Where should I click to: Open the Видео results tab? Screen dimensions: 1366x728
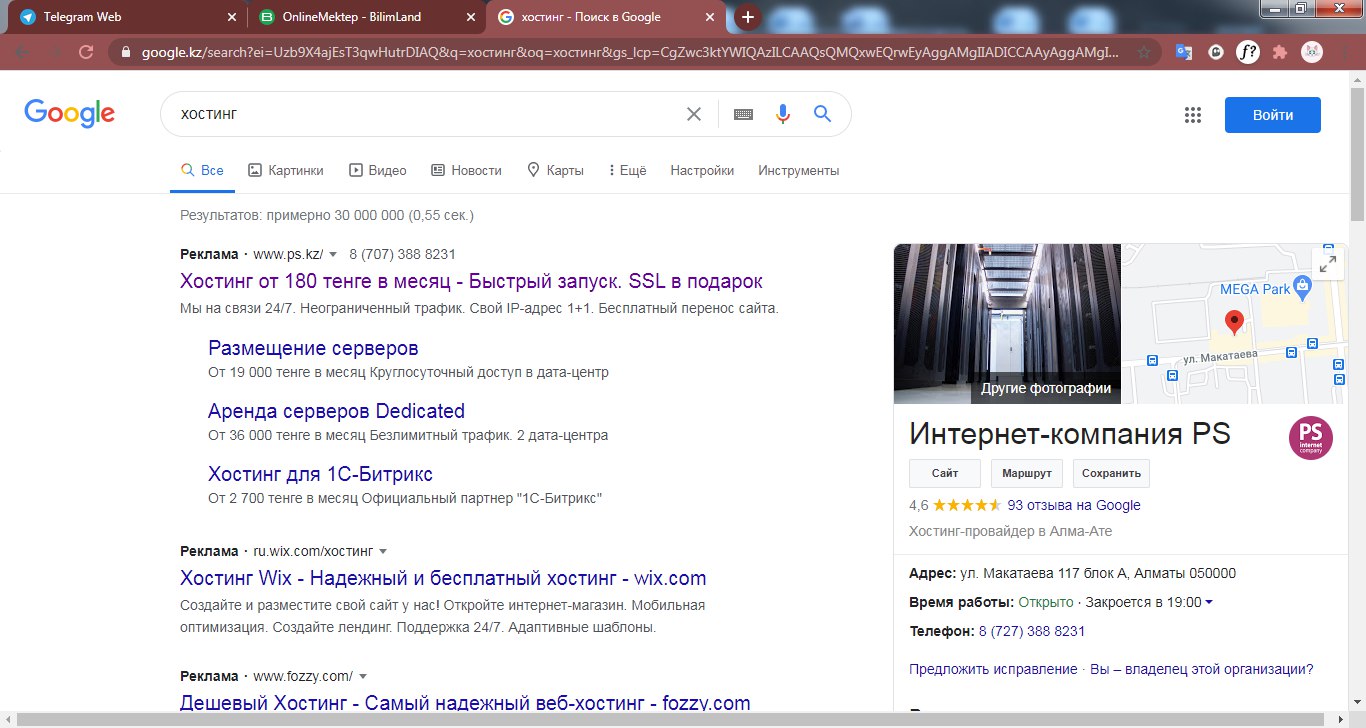(x=377, y=170)
